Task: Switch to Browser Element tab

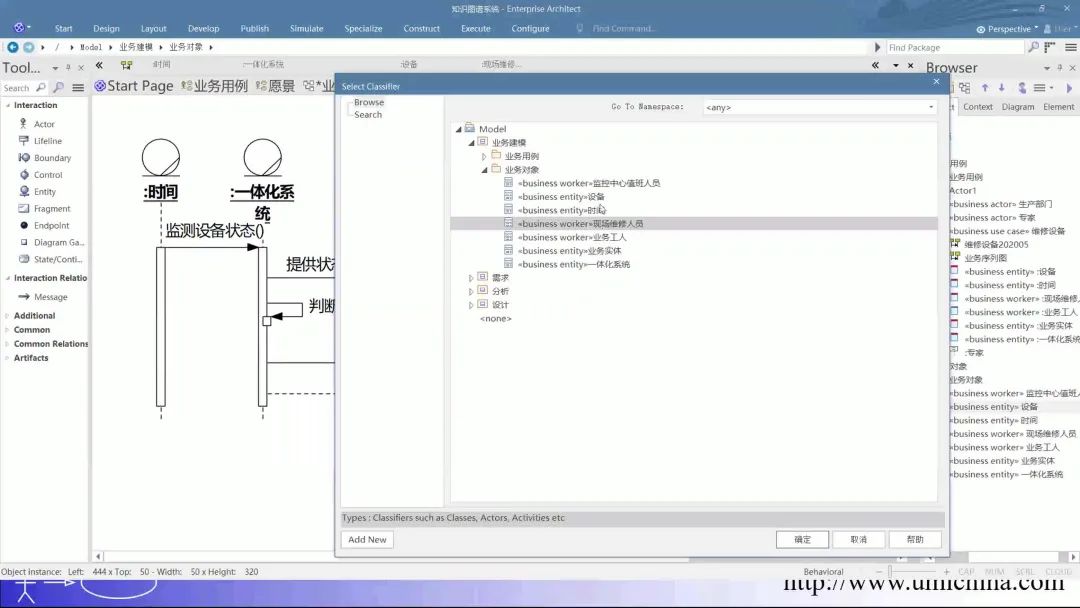Action: coord(1059,107)
